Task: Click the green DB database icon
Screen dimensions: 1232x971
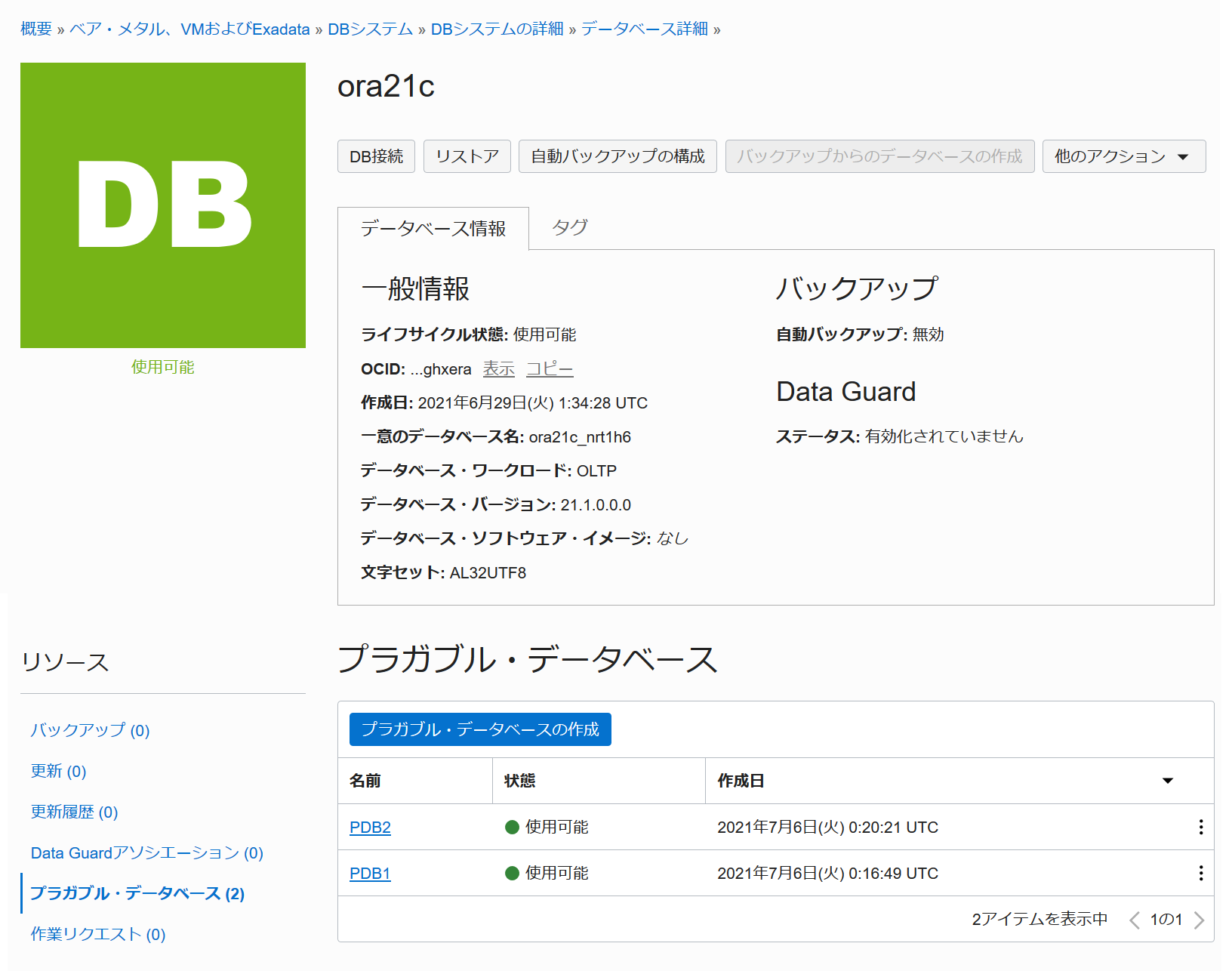Action: (x=163, y=205)
